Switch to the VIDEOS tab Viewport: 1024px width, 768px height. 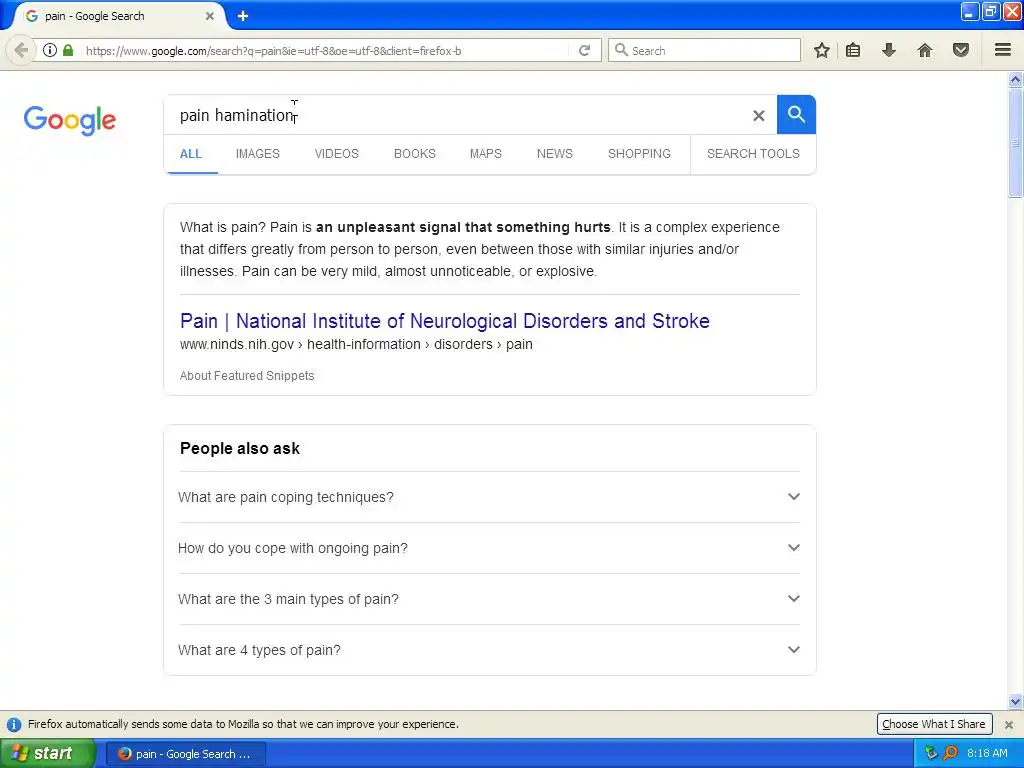click(x=336, y=154)
